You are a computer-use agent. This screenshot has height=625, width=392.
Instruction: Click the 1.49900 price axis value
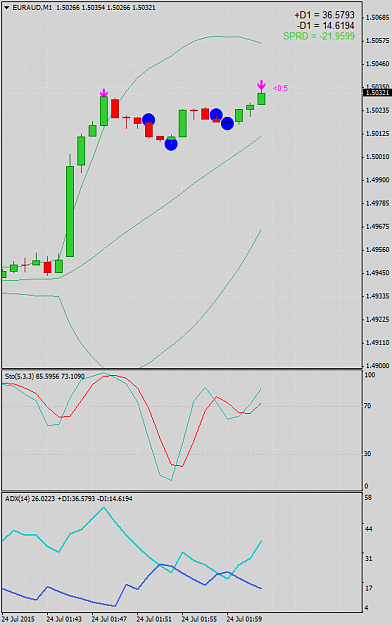377,180
